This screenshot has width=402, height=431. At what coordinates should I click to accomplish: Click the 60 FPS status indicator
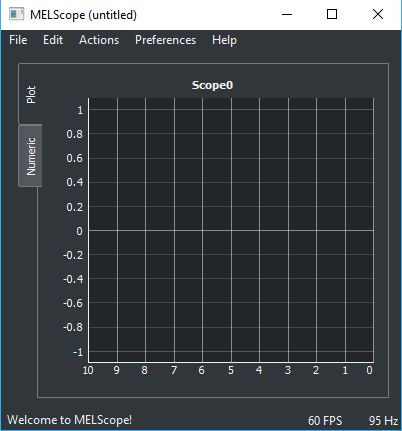(325, 420)
